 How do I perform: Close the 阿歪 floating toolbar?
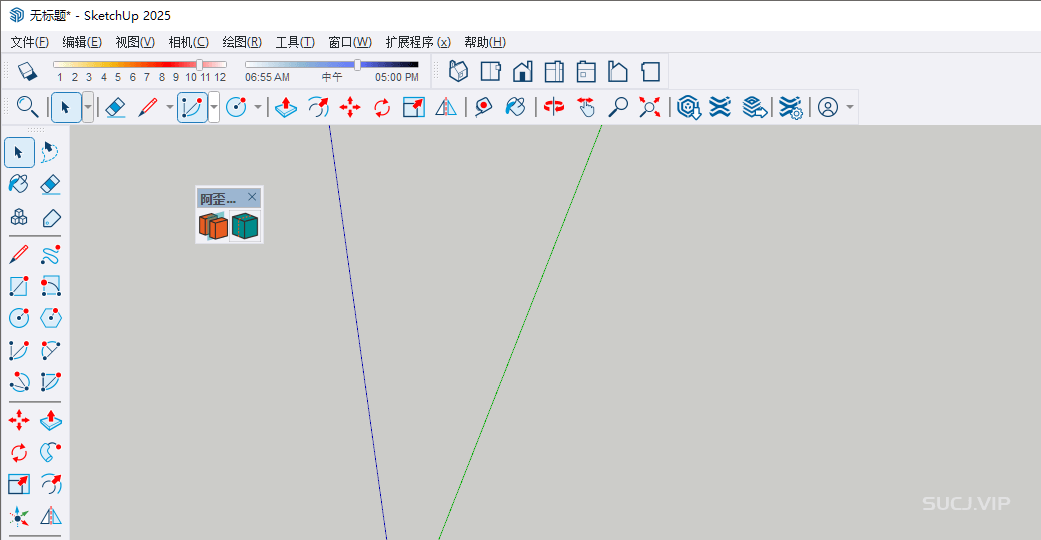click(x=252, y=197)
